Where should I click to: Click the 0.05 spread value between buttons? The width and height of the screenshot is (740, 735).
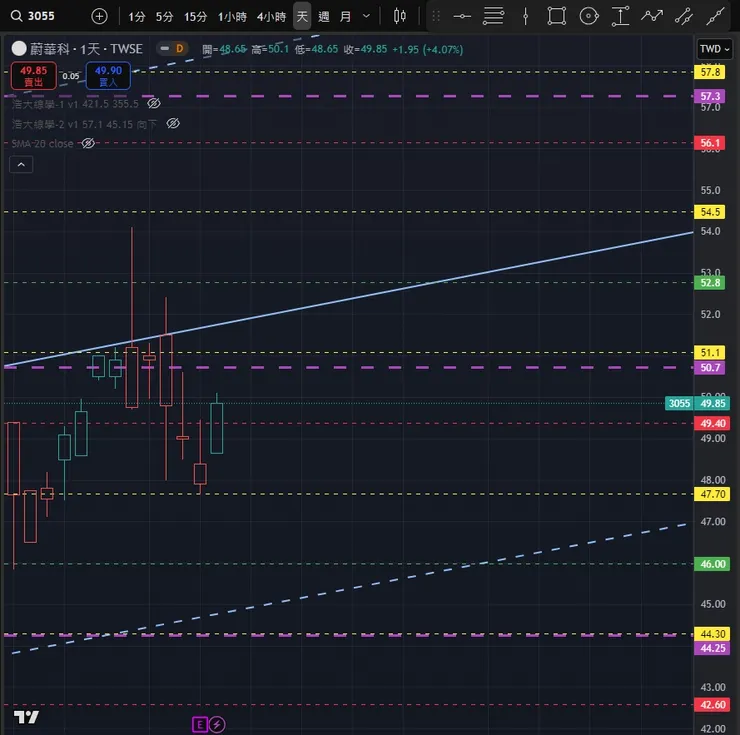coord(71,76)
